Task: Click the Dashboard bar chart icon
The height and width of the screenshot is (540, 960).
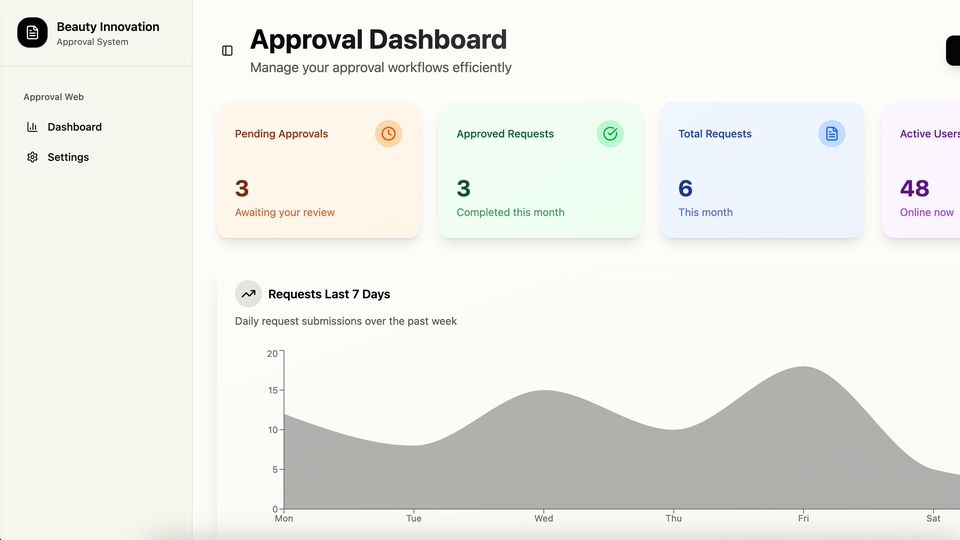Action: [32, 127]
